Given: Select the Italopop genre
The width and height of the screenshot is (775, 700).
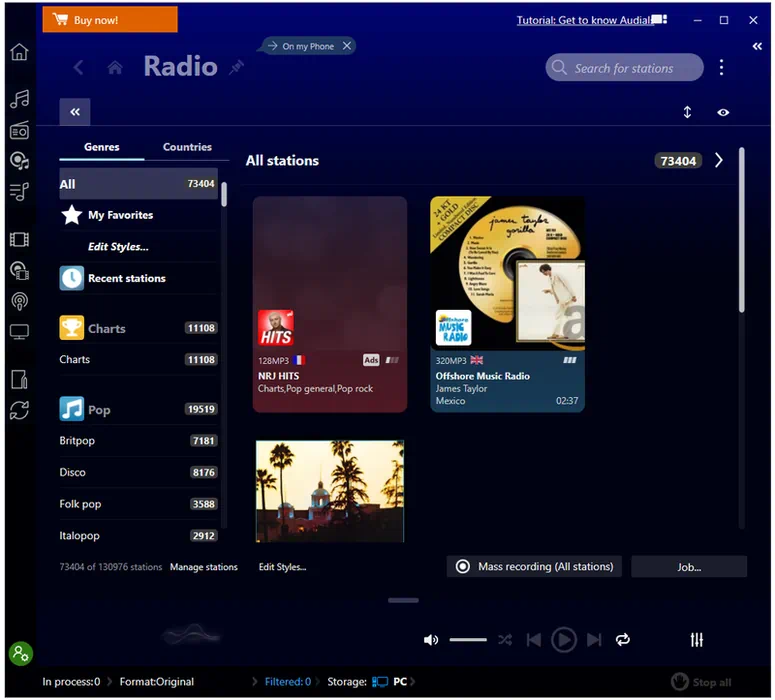Looking at the screenshot, I should pyautogui.click(x=138, y=535).
